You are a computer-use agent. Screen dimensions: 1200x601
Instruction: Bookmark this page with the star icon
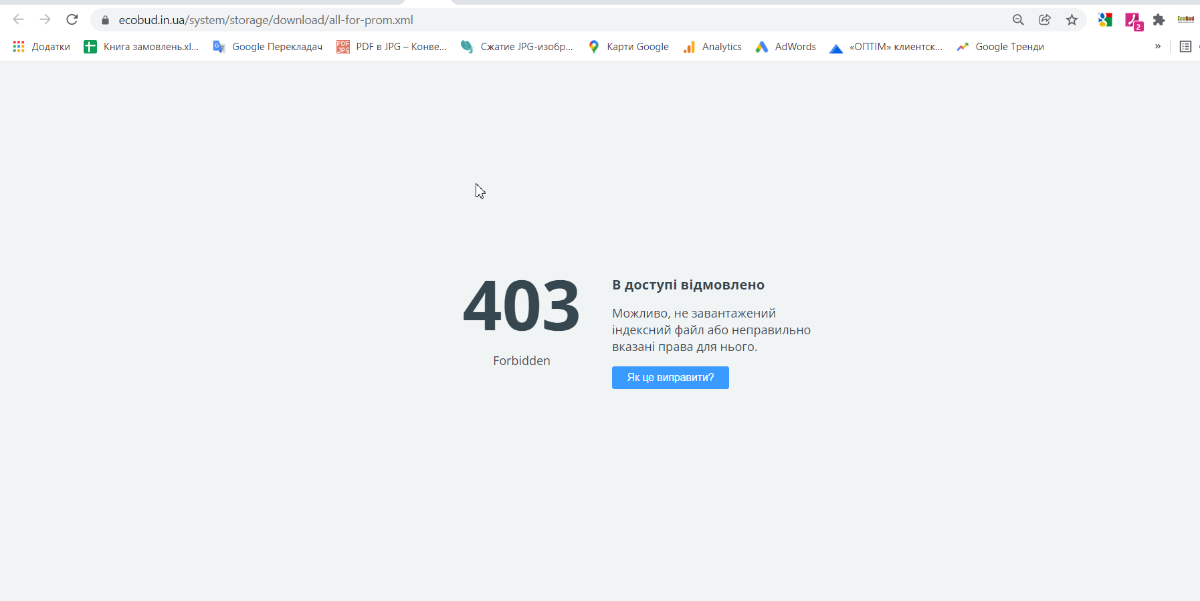[1072, 19]
